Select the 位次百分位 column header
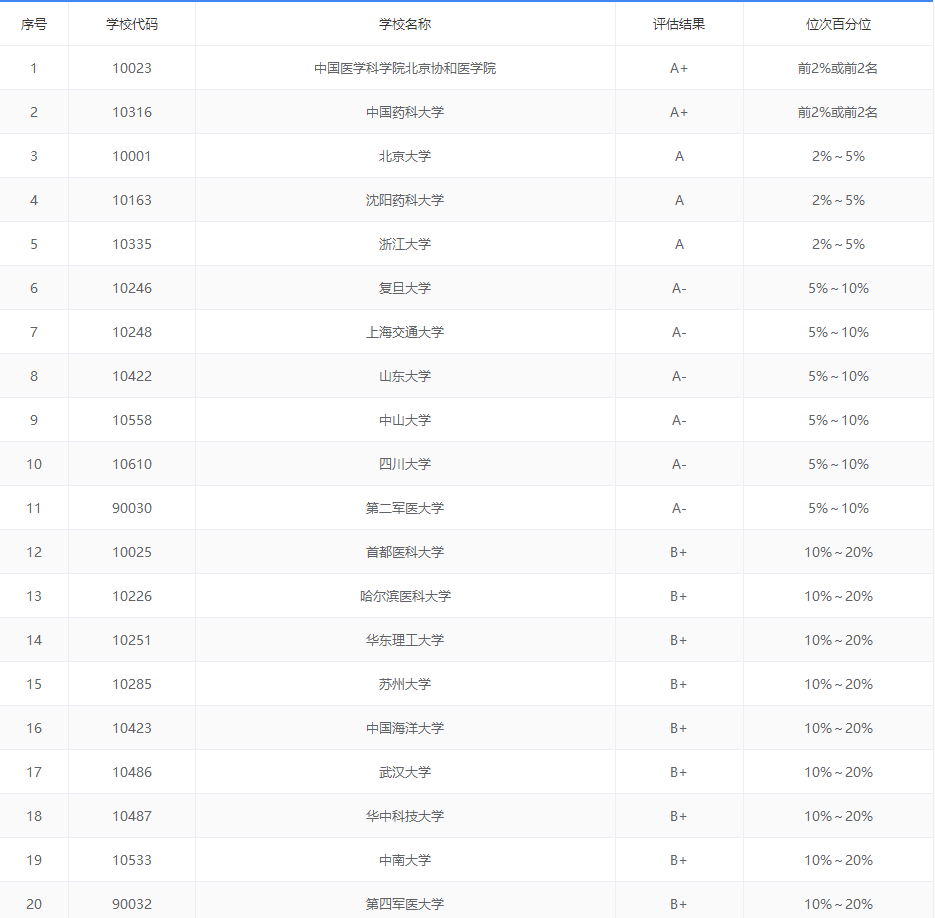Screen dimensions: 935x918 coord(838,24)
